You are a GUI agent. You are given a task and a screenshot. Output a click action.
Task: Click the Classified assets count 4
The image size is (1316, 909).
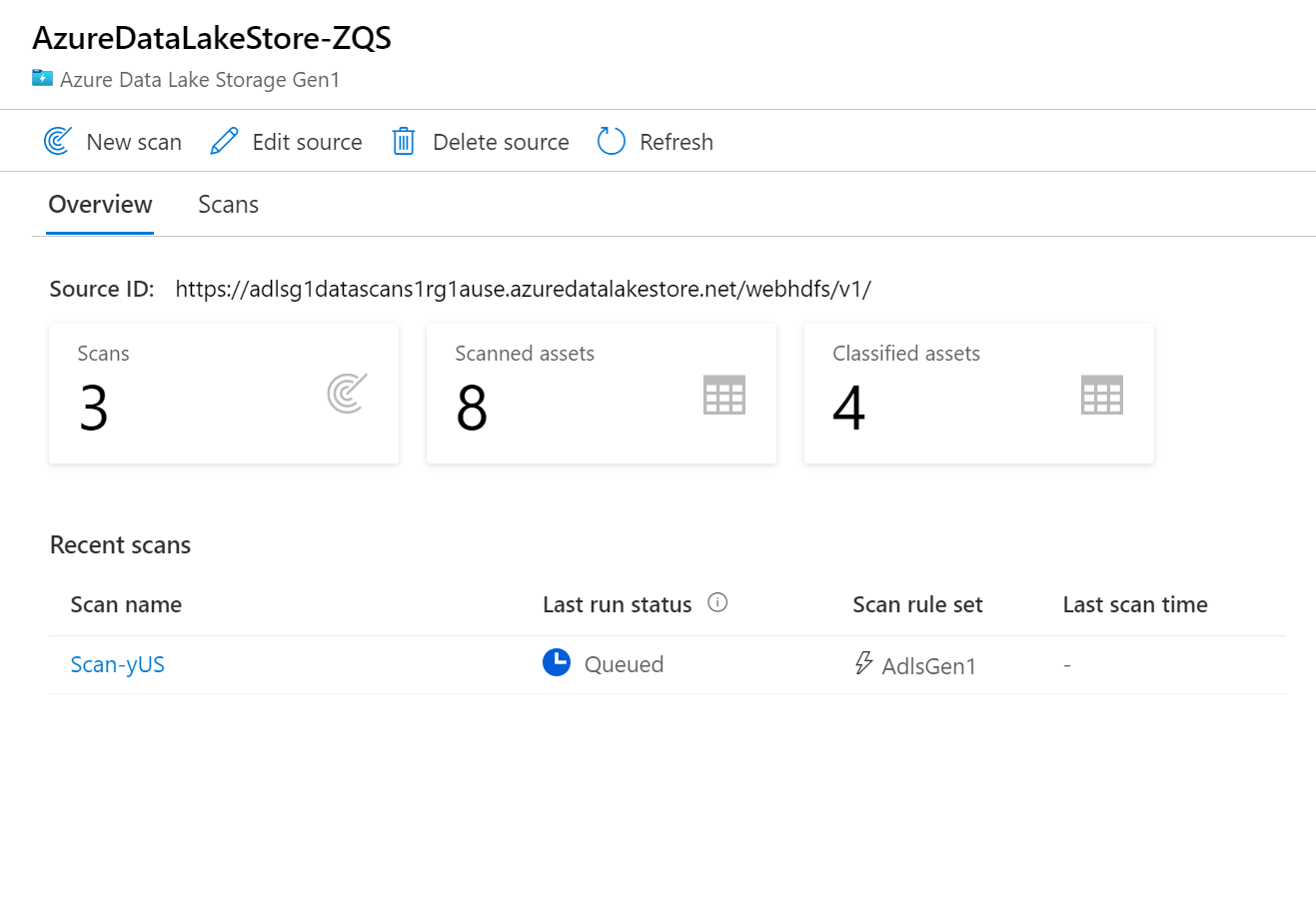[x=848, y=409]
